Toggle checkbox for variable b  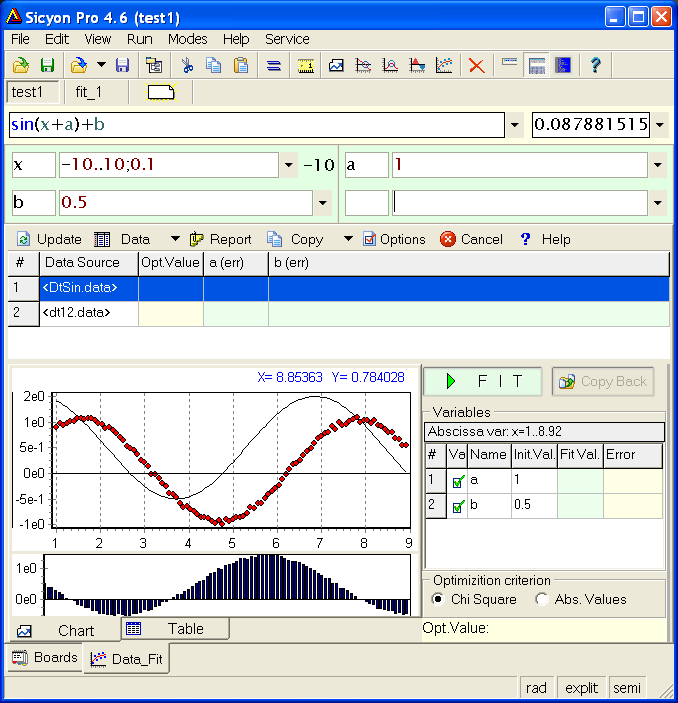(458, 506)
